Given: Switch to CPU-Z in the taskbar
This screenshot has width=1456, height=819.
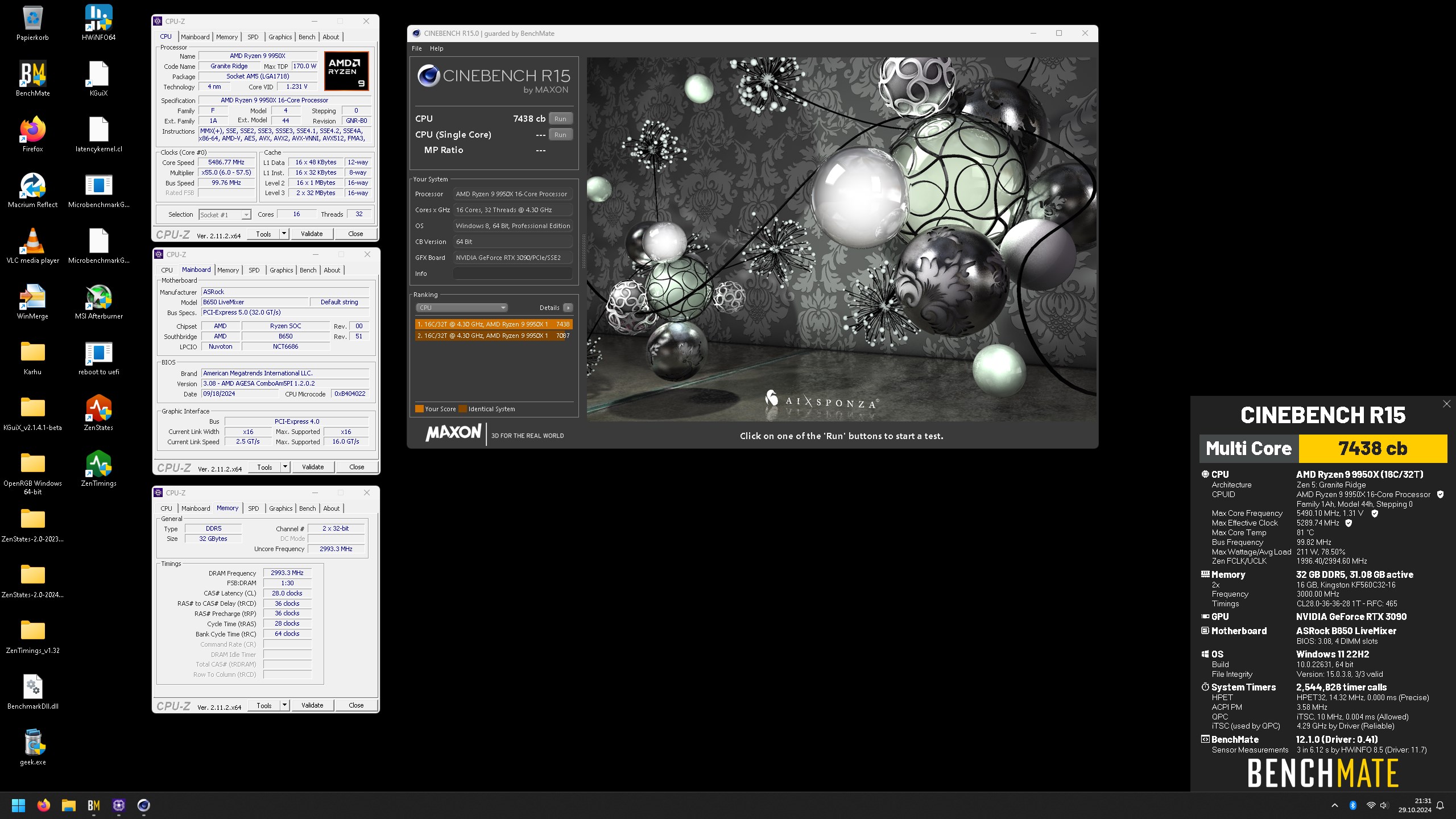Looking at the screenshot, I should point(119,805).
